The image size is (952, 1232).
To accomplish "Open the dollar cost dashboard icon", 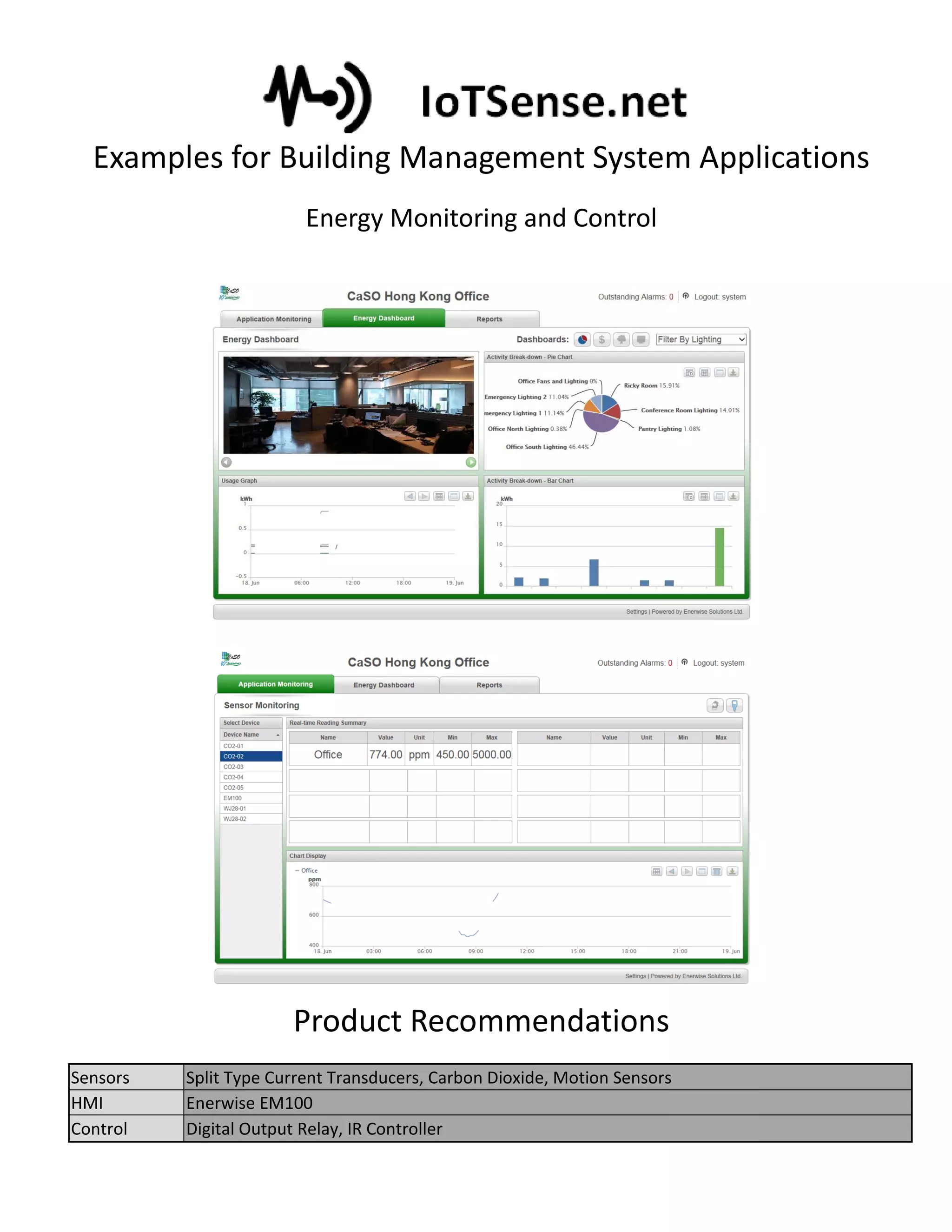I will coord(602,339).
